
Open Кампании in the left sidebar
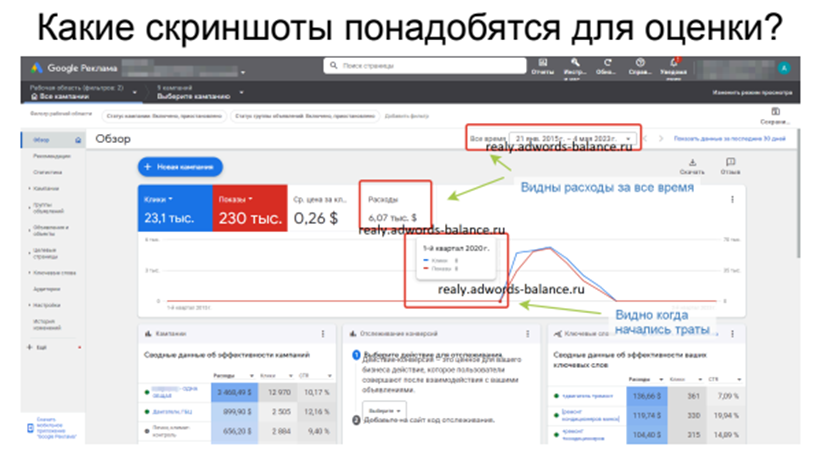46,188
